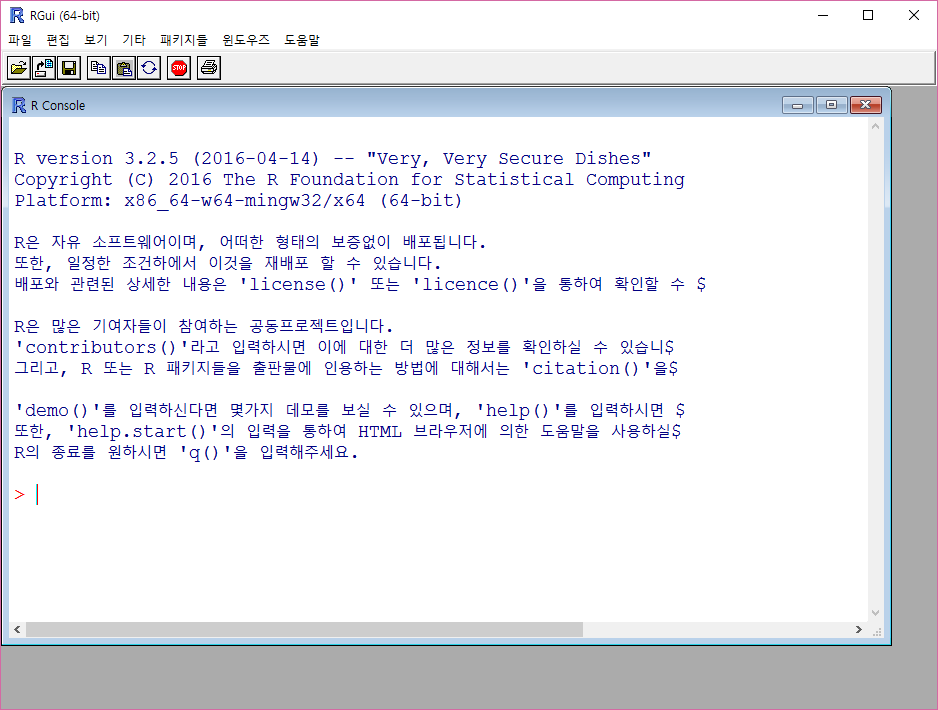Close the RGui main window
Screen dimensions: 938x710
(913, 16)
